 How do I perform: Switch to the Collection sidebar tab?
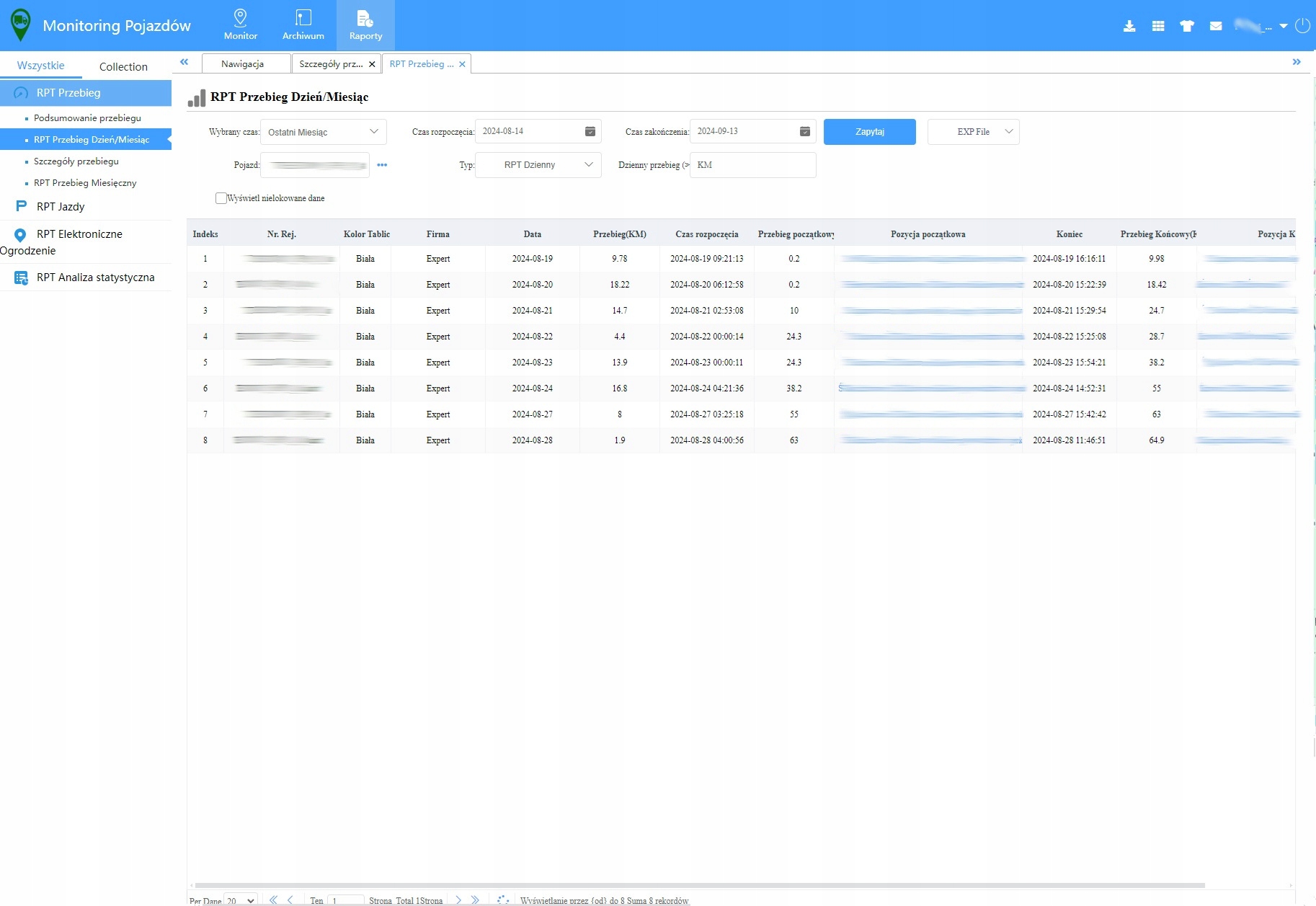pos(123,66)
